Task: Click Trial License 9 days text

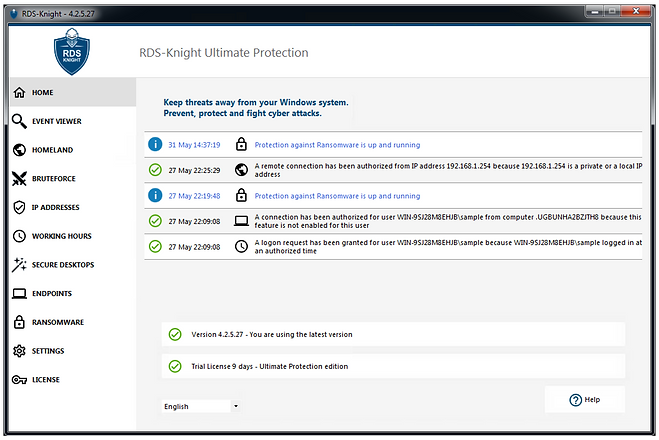Action: point(269,366)
